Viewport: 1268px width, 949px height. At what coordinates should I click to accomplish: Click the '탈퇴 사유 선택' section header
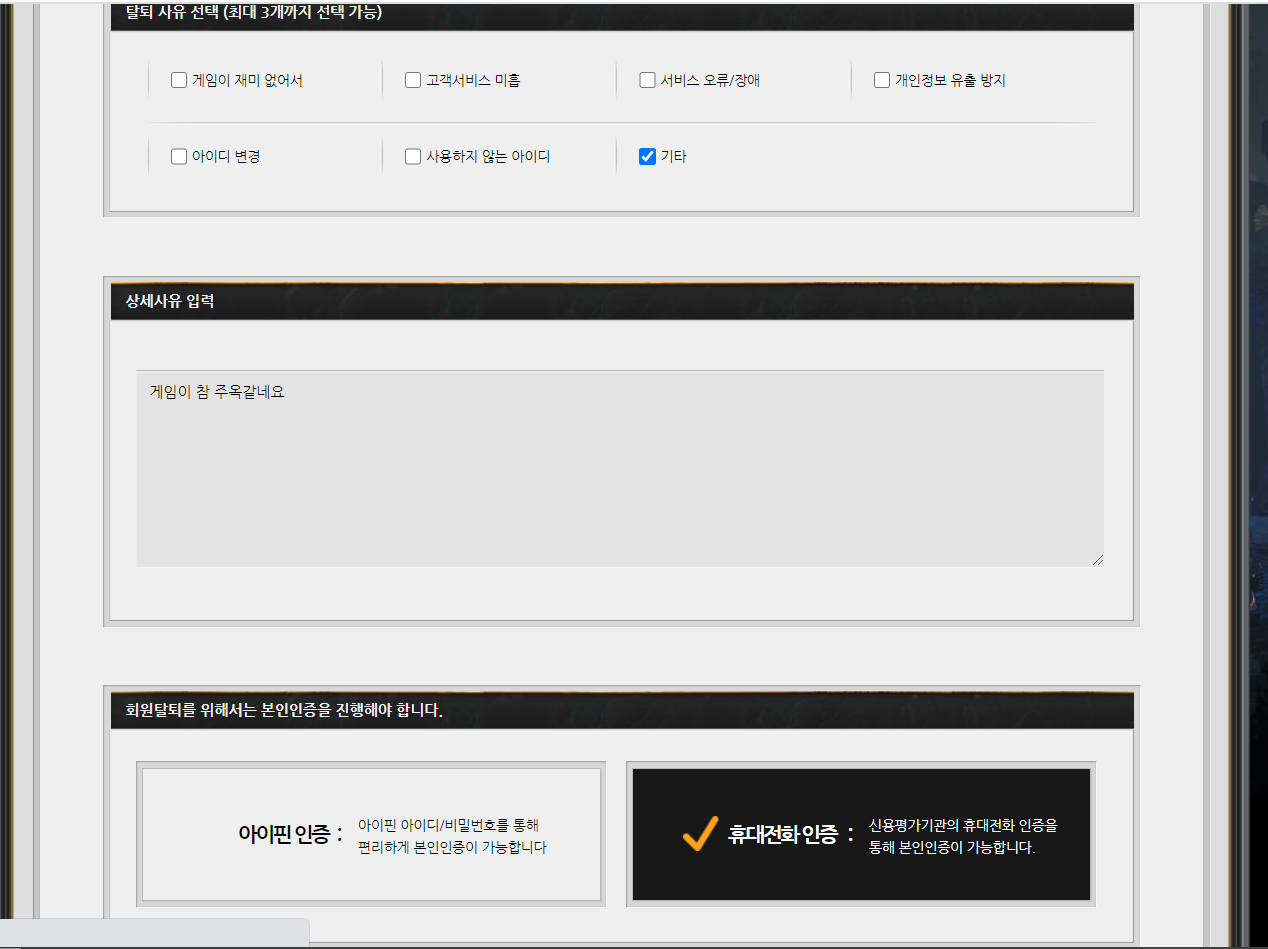(254, 13)
